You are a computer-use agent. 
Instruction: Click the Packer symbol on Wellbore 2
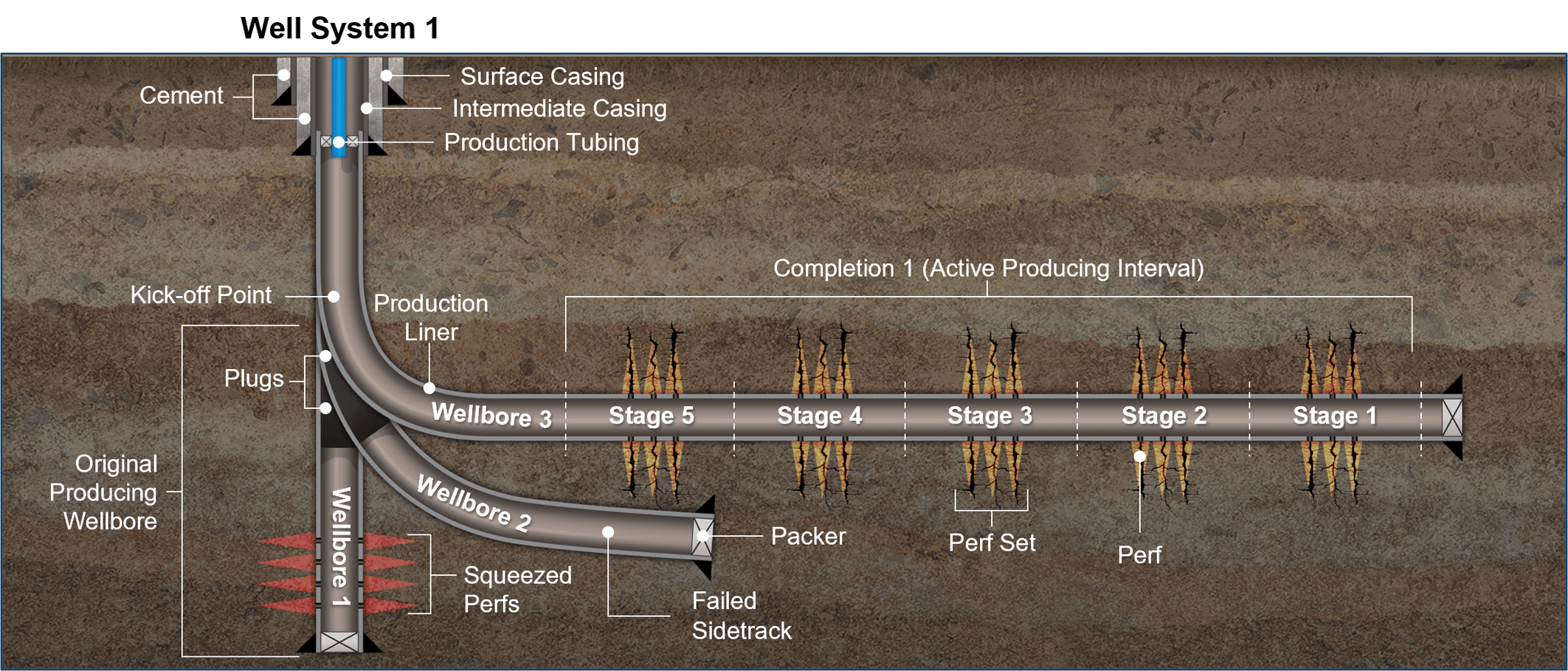click(x=701, y=535)
